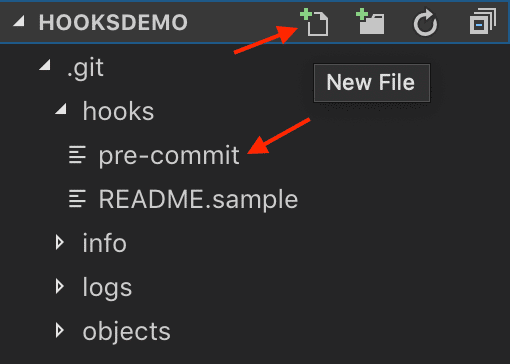510x364 pixels.
Task: Click the New Folder icon
Action: pos(370,22)
